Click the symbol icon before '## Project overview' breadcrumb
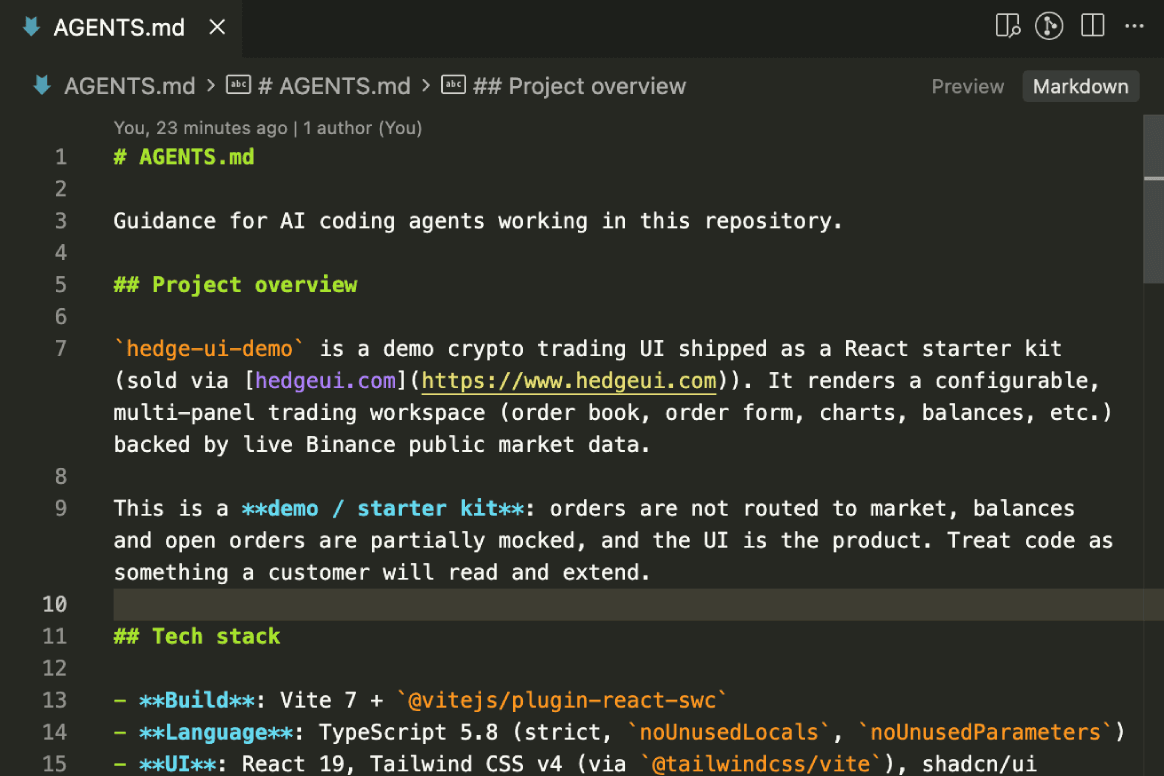This screenshot has height=776, width=1164. tap(454, 85)
